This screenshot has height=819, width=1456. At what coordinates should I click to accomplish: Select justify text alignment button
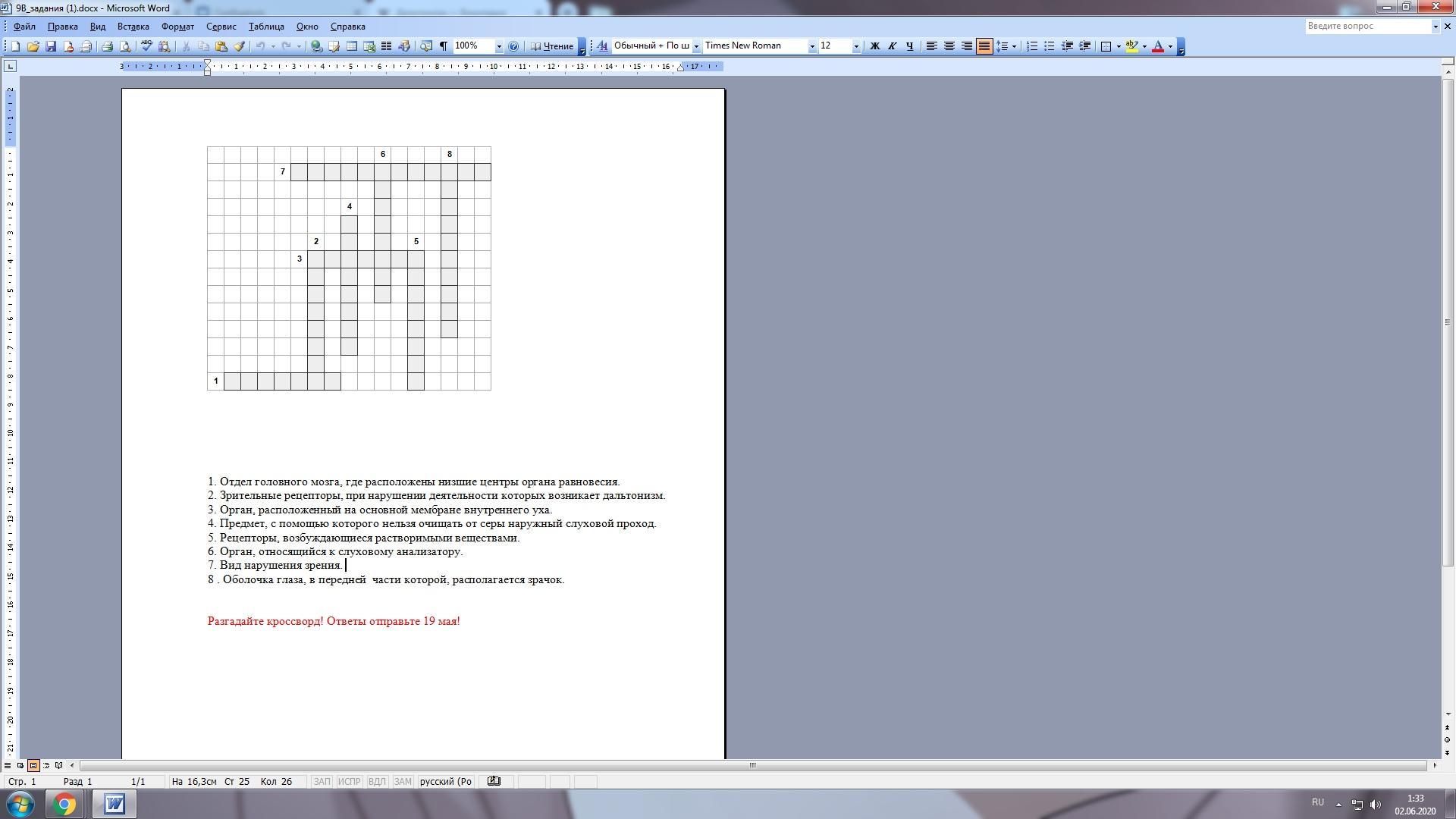(x=984, y=46)
